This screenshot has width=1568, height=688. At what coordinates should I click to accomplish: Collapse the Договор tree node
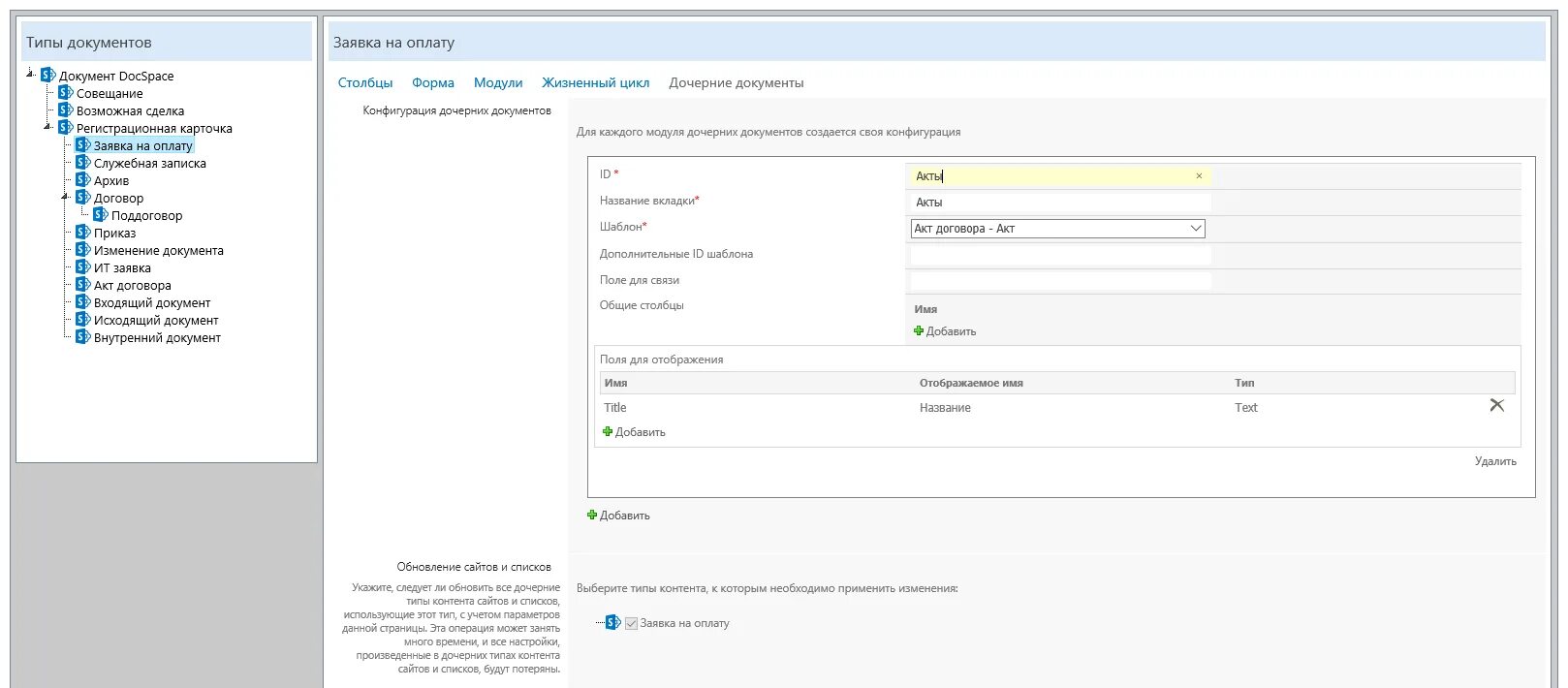click(65, 197)
